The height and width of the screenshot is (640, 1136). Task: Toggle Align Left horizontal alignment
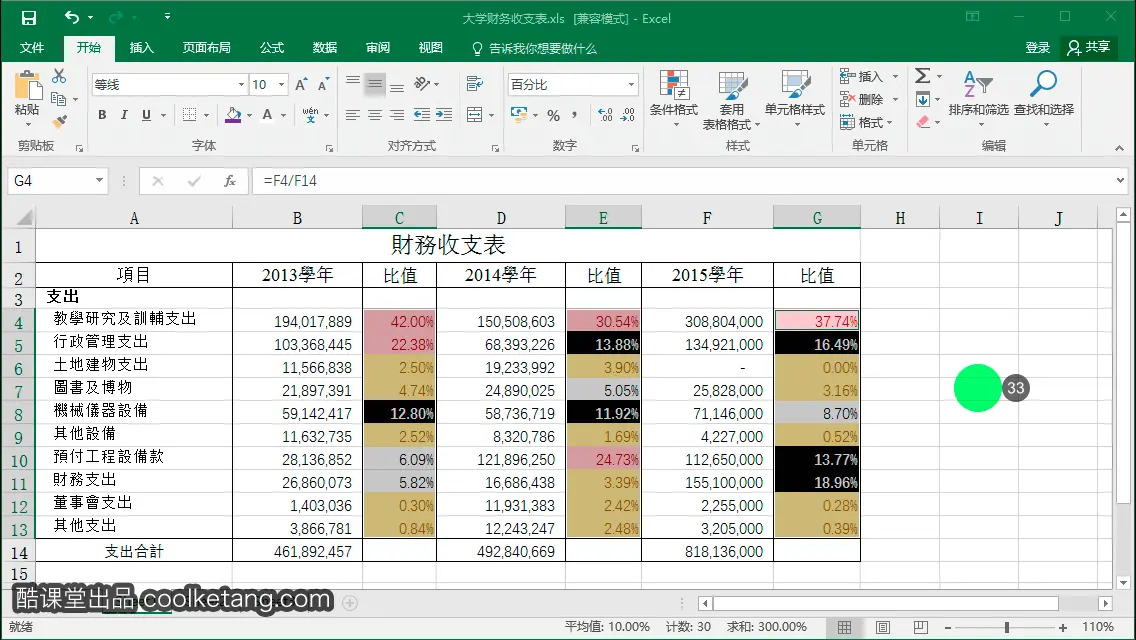pyautogui.click(x=353, y=115)
